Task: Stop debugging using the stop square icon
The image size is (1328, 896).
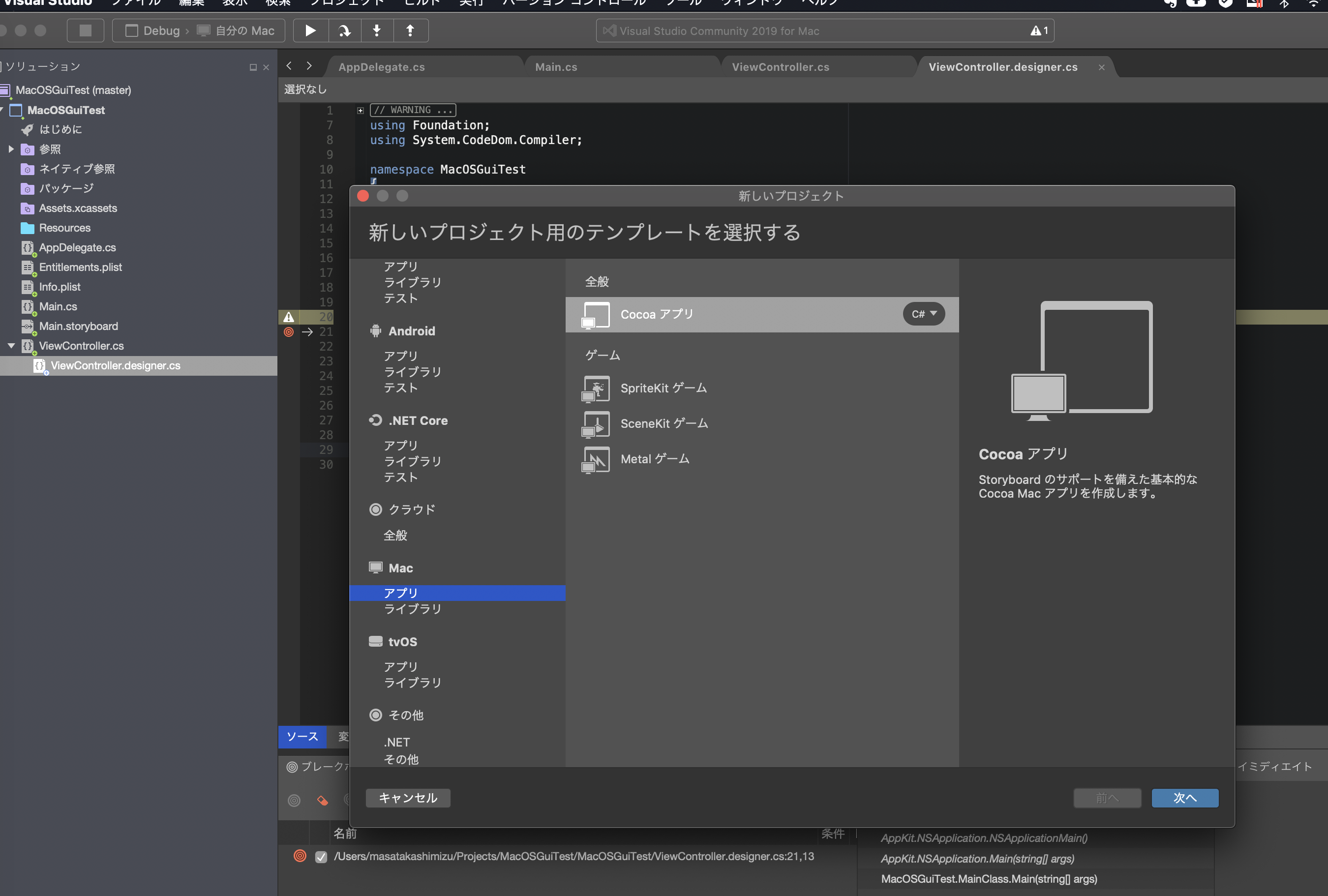Action: pos(85,30)
